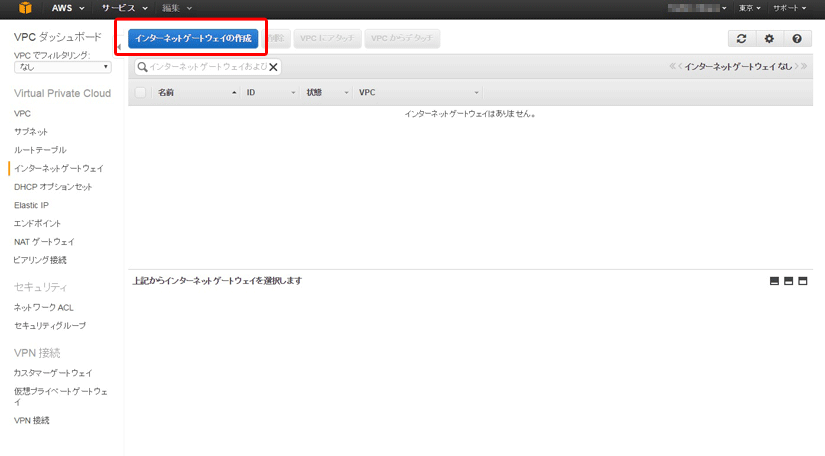
Task: Open the VPC filter dropdown set to なし
Action: click(x=63, y=67)
